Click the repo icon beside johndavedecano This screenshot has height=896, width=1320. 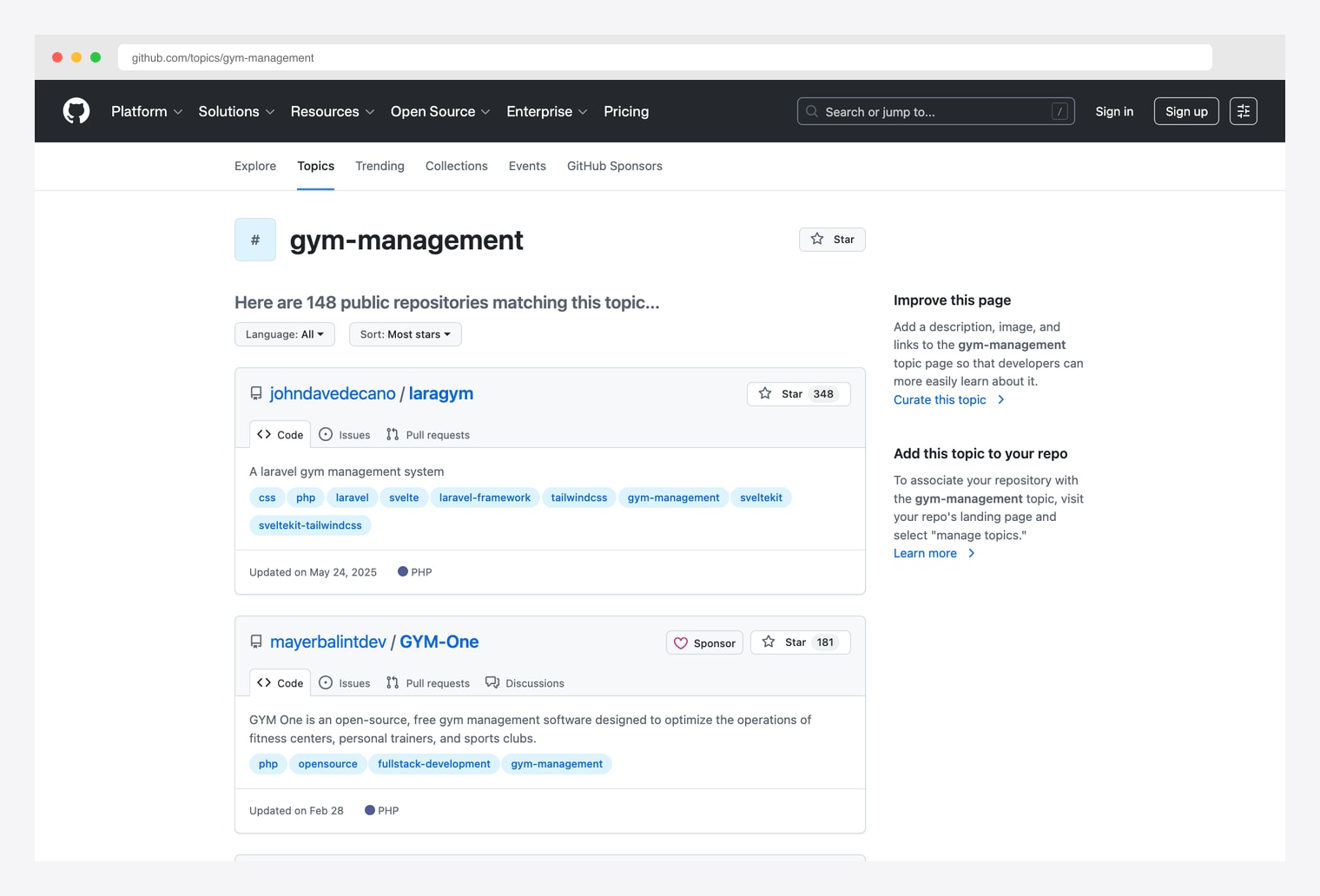256,393
